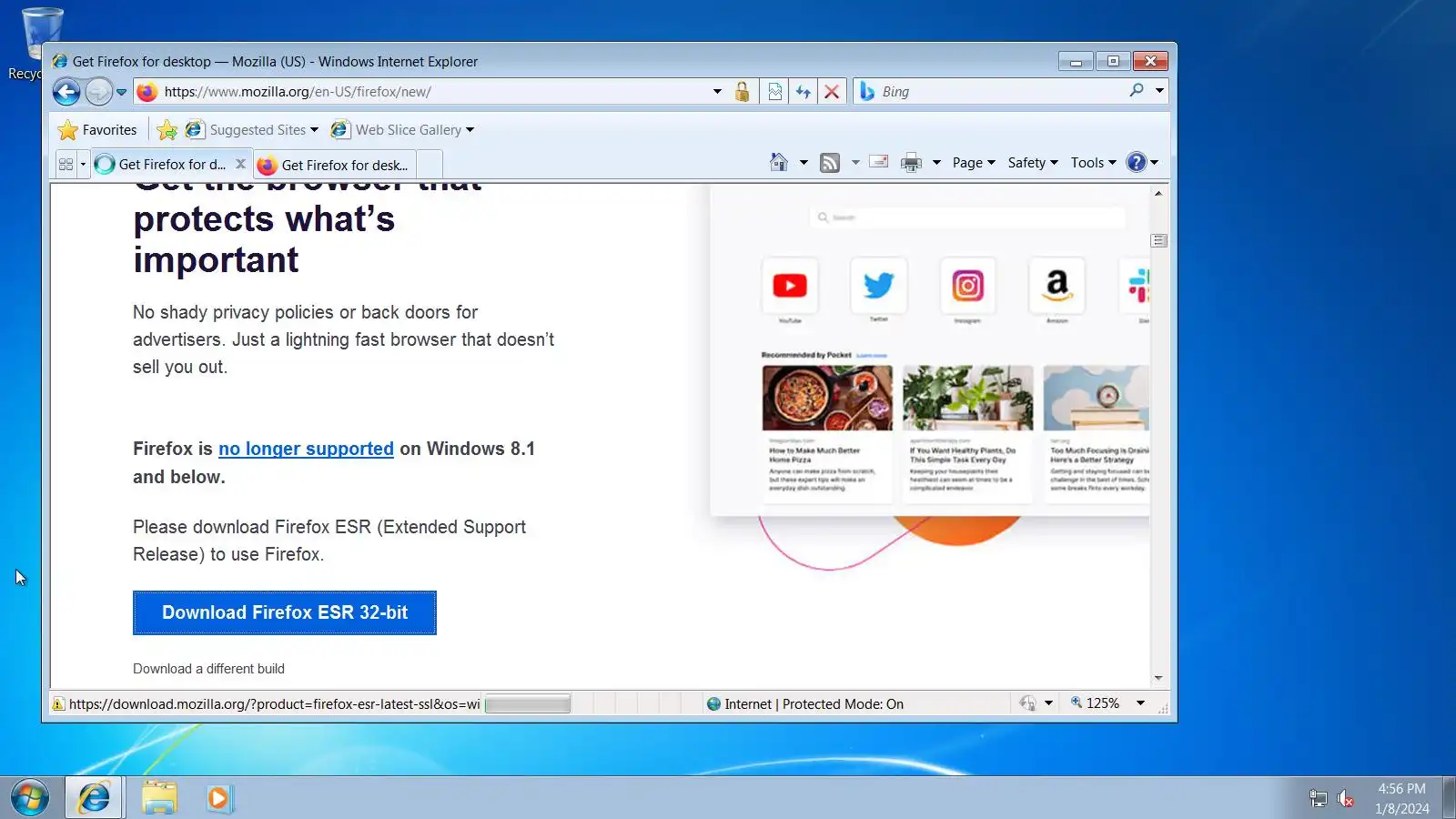Viewport: 1456px width, 819px height.
Task: Expand the Home button dropdown arrow
Action: (x=804, y=163)
